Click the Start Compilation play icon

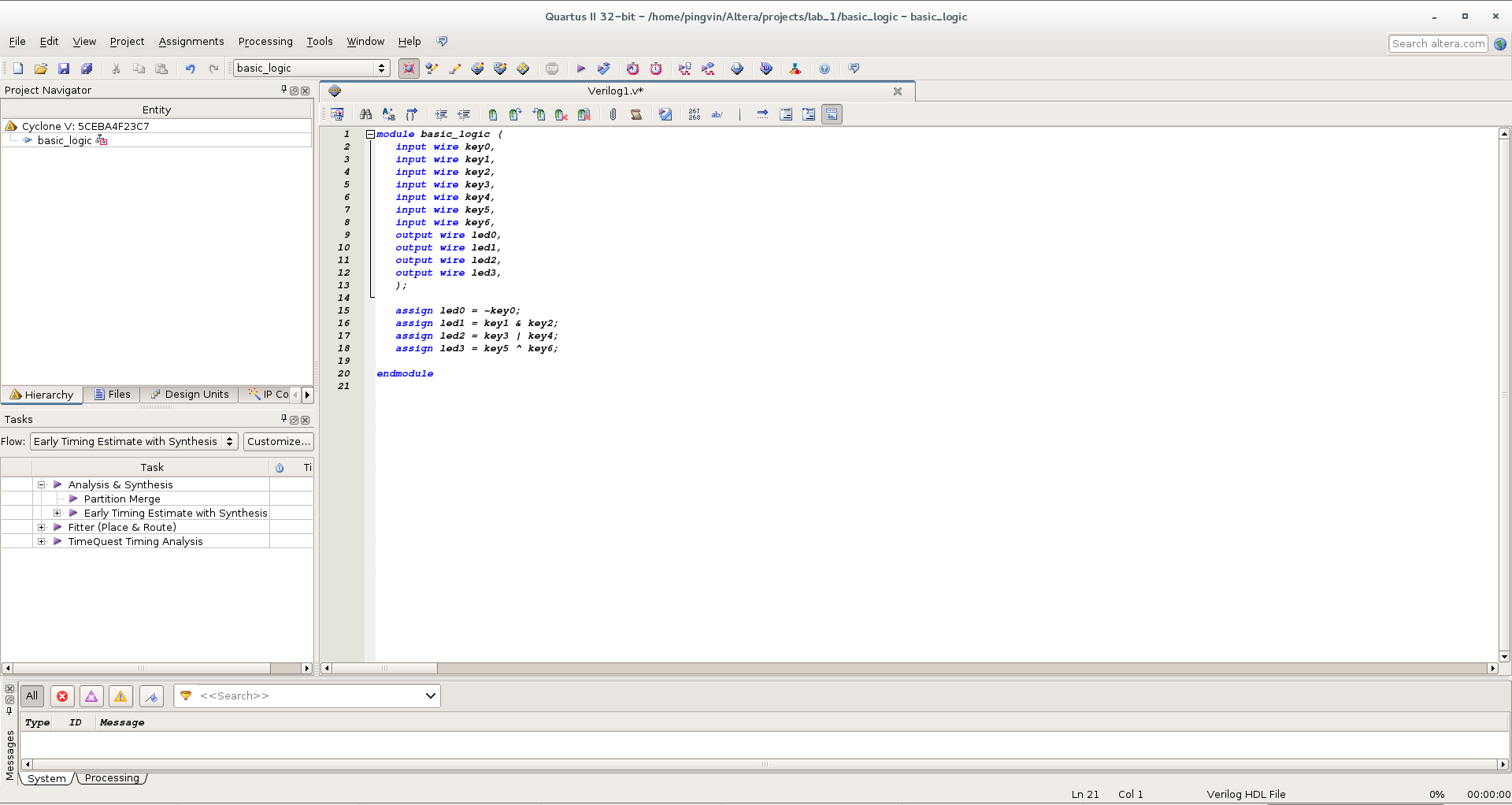pyautogui.click(x=580, y=69)
